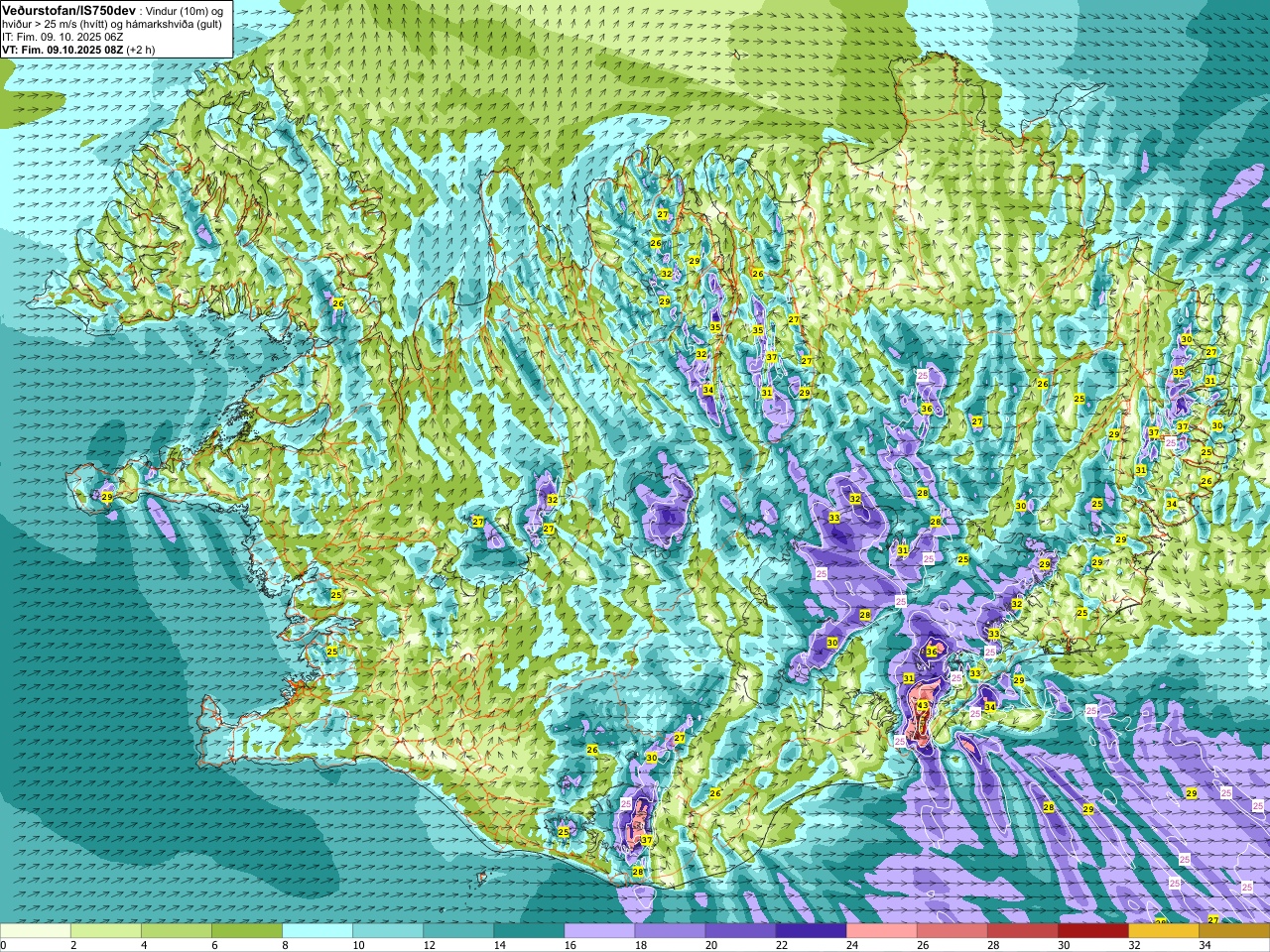Click the 'Veðurstofan/IS750dev' title text
Viewport: 1270px width, 952px height.
click(69, 9)
